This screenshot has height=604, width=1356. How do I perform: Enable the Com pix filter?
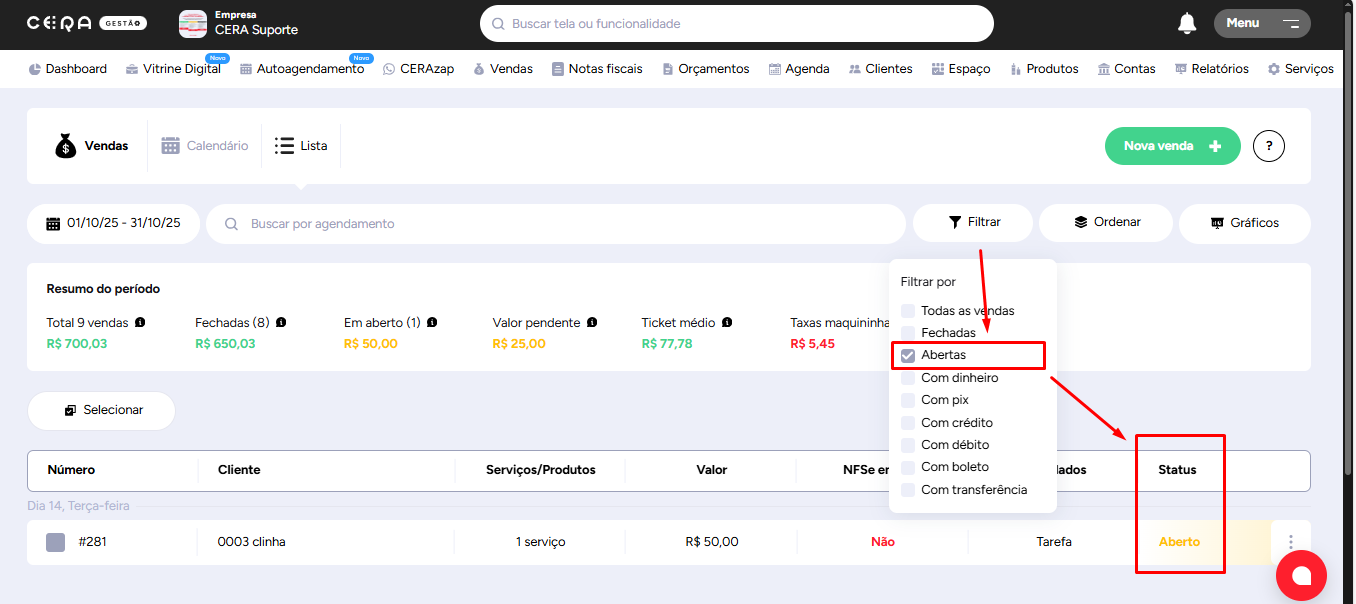[x=908, y=400]
